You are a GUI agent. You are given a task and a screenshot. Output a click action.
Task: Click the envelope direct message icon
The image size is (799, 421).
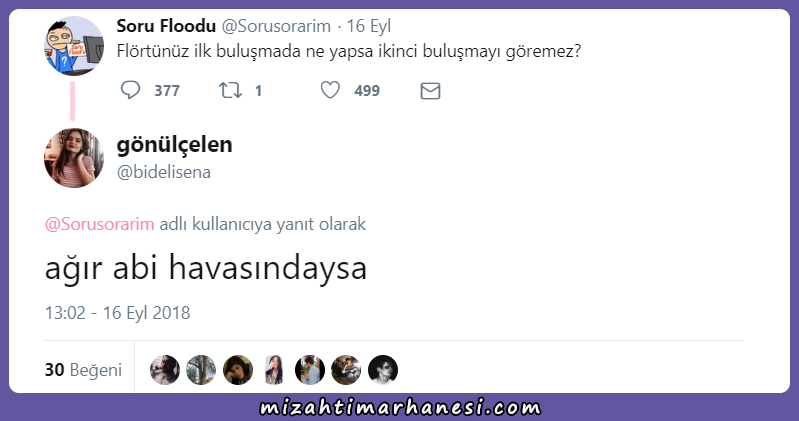click(x=430, y=91)
